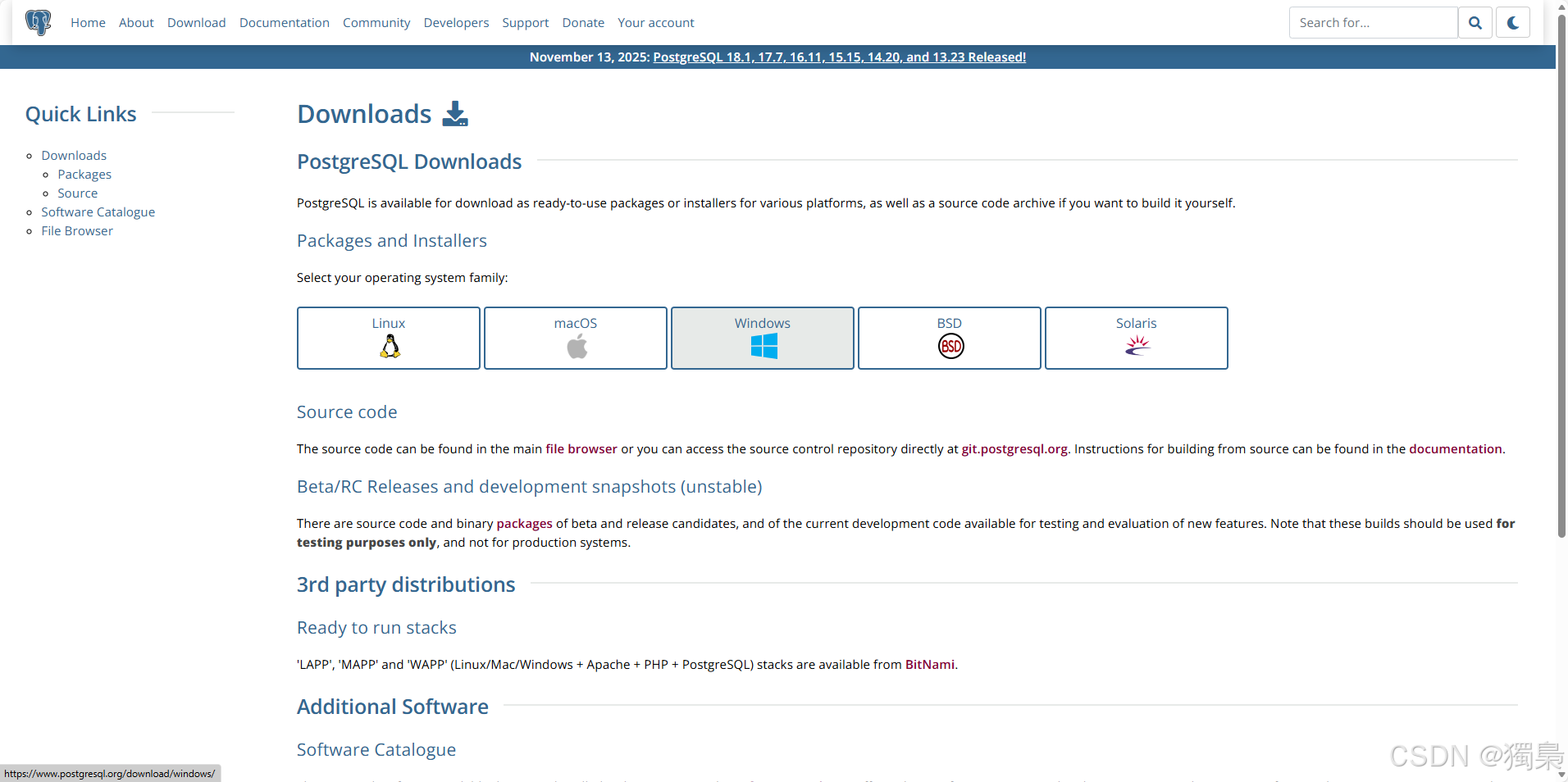Click the 'Beta/RC Releases and development snapshots' heading
Image resolution: width=1568 pixels, height=782 pixels.
[530, 487]
